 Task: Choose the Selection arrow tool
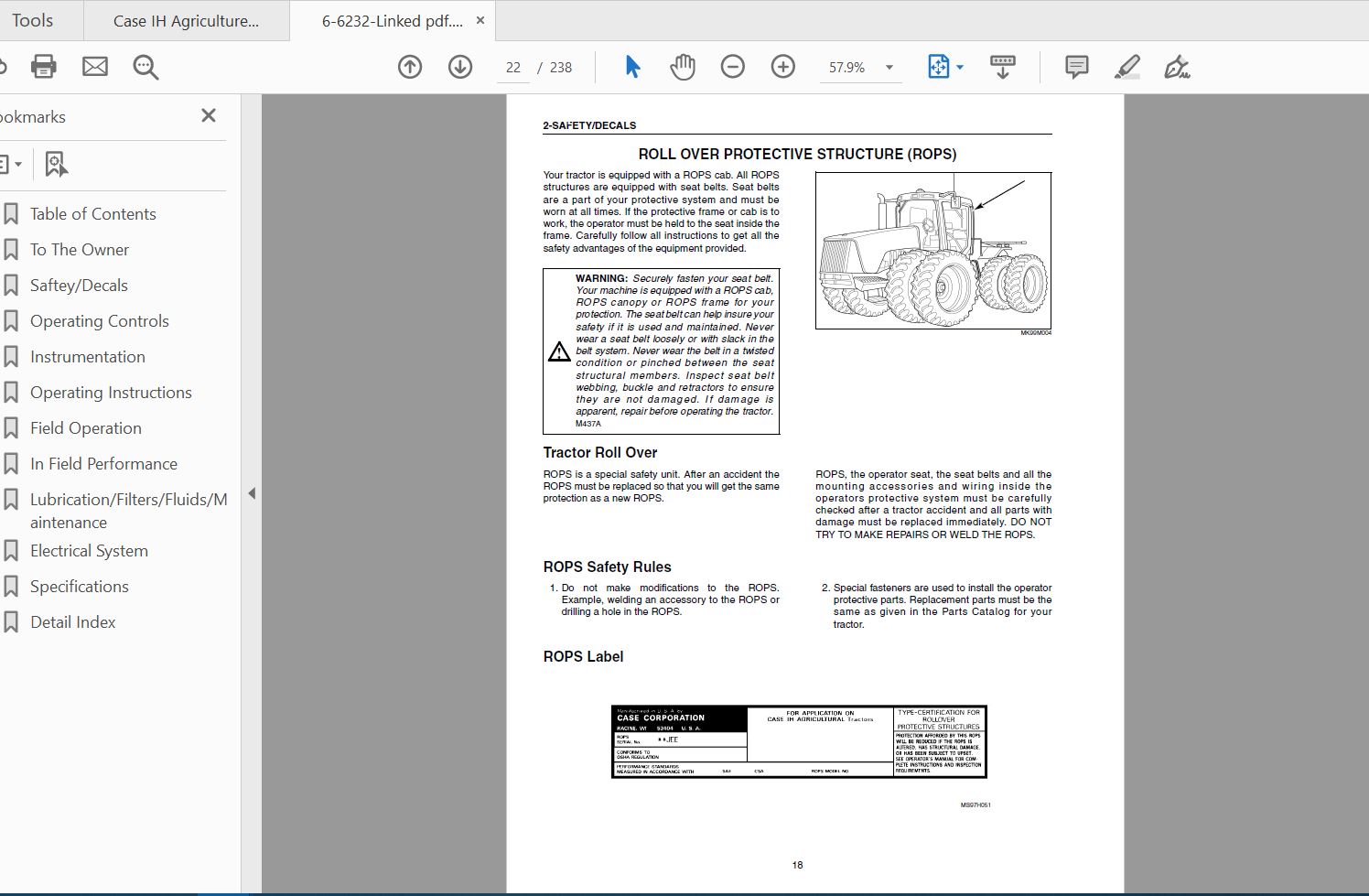coord(632,67)
